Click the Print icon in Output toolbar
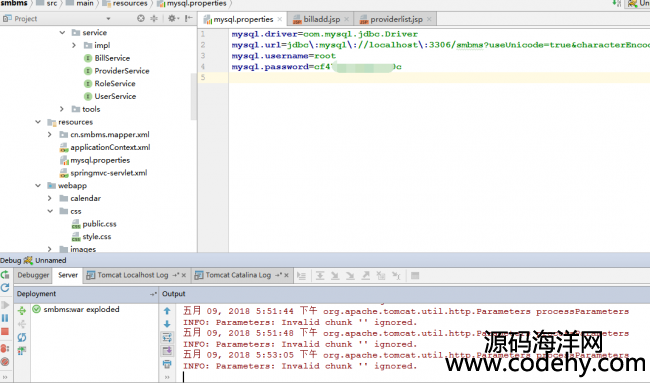Screen dimensions: 650x383 tap(167, 364)
